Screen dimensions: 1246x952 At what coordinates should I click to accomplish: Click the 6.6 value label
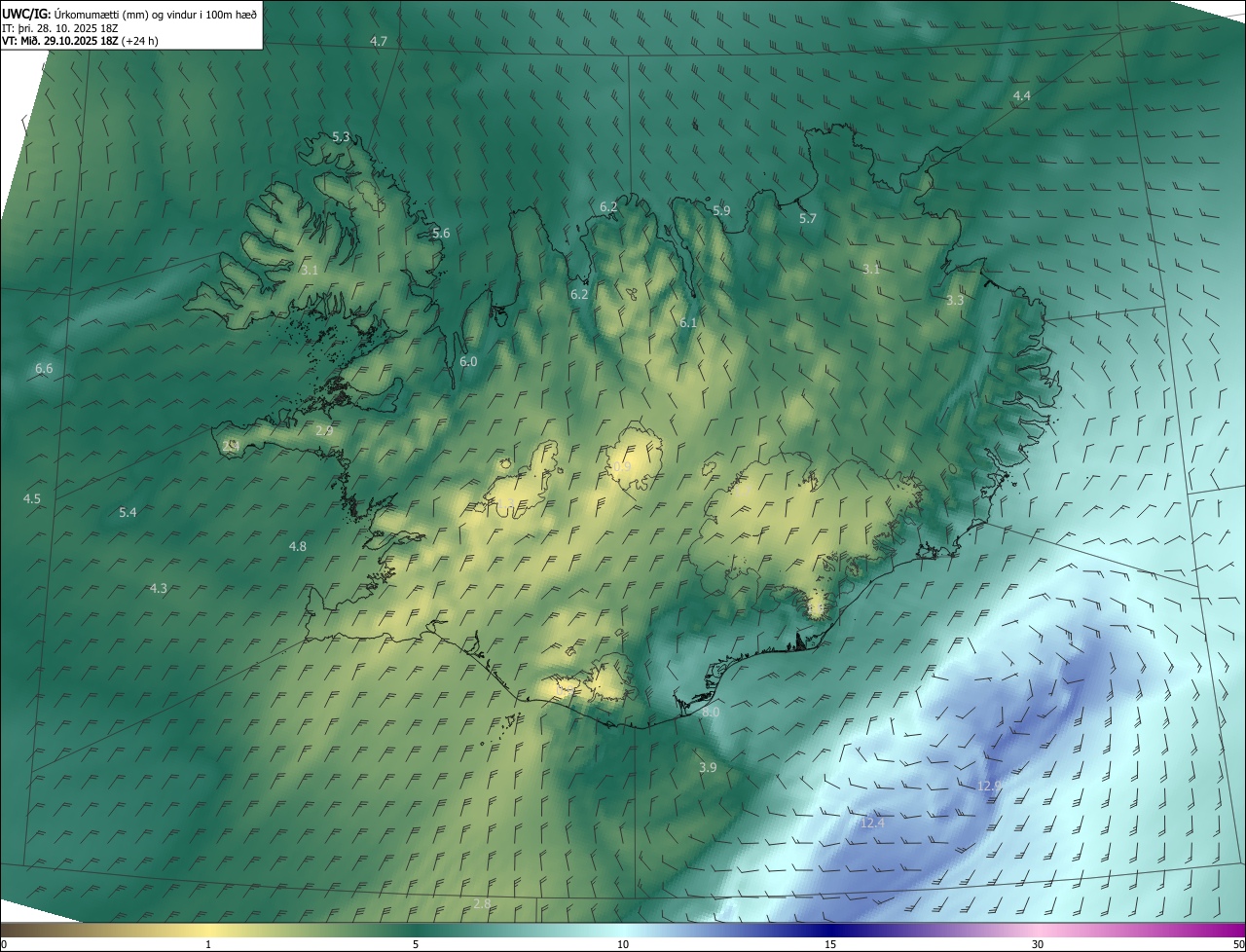44,368
